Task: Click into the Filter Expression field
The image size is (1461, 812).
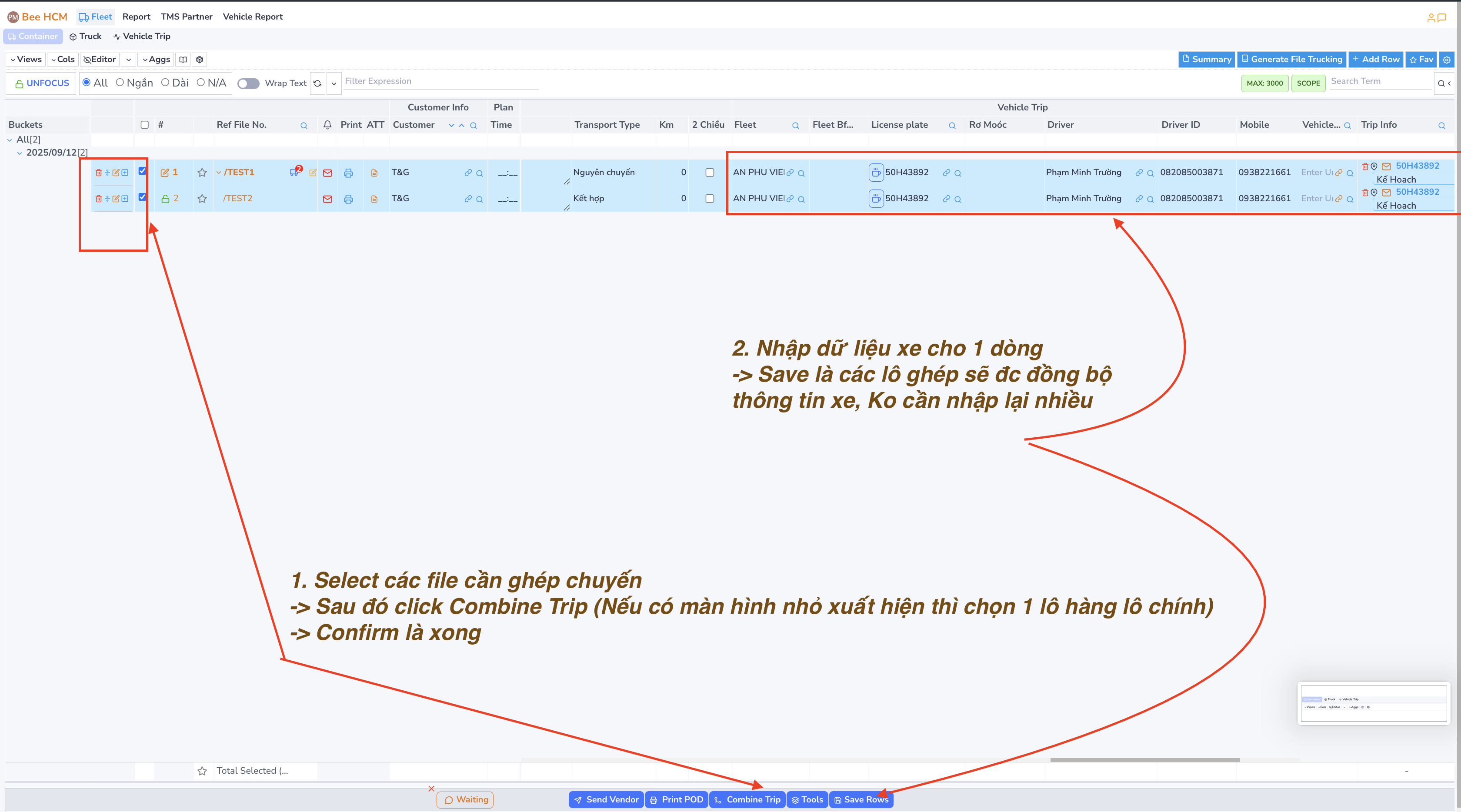Action: [440, 81]
